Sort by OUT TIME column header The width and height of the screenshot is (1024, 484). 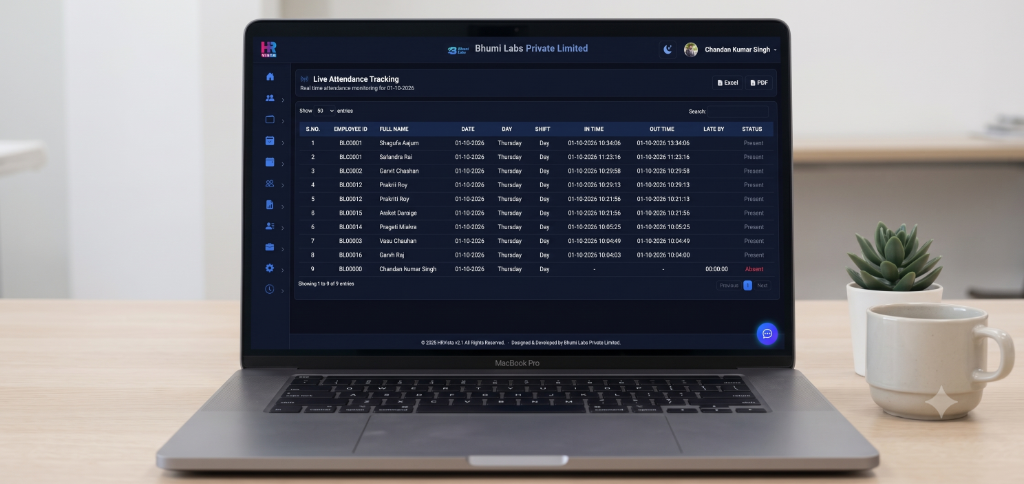(662, 129)
